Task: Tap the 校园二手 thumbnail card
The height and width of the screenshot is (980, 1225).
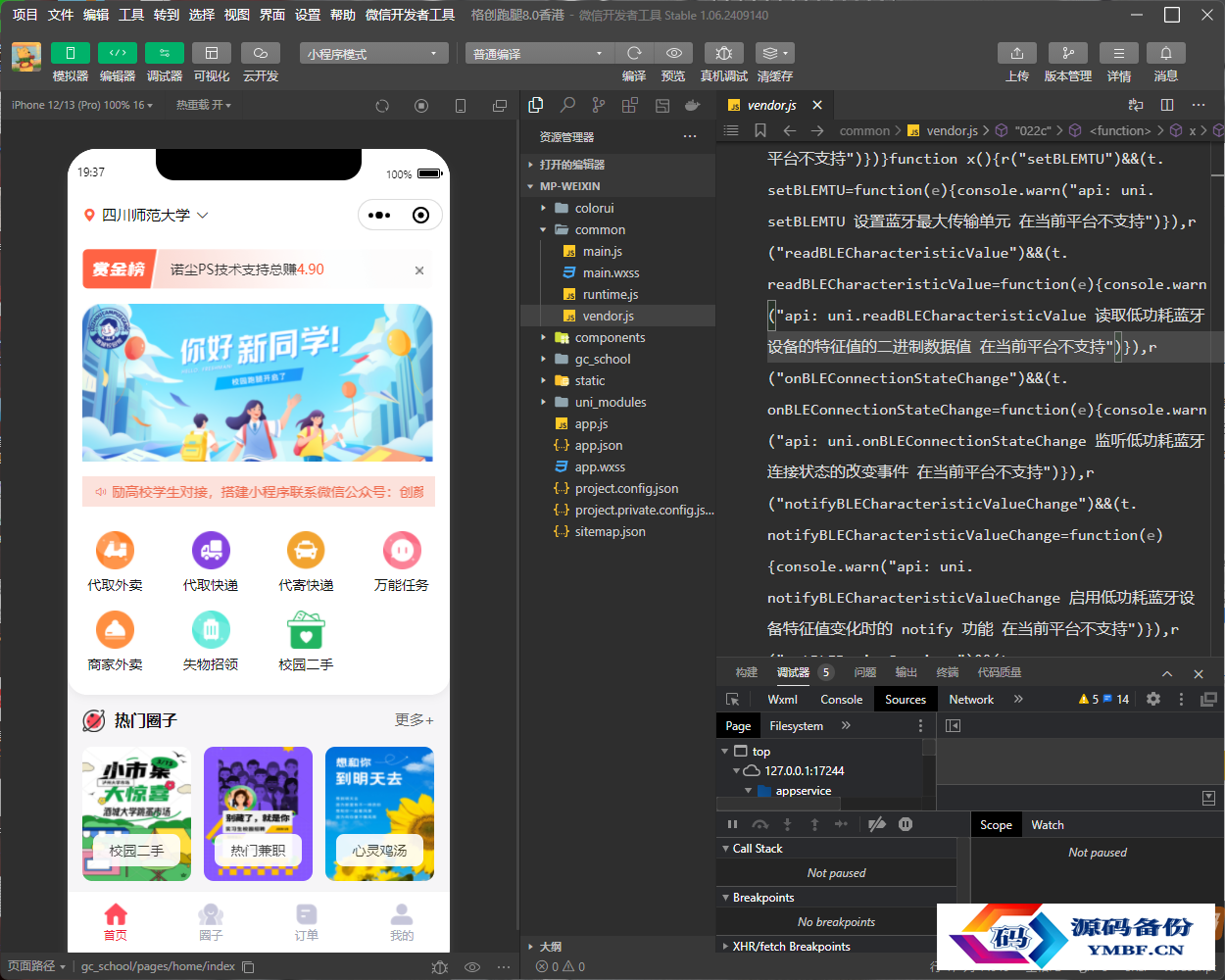Action: (x=136, y=813)
